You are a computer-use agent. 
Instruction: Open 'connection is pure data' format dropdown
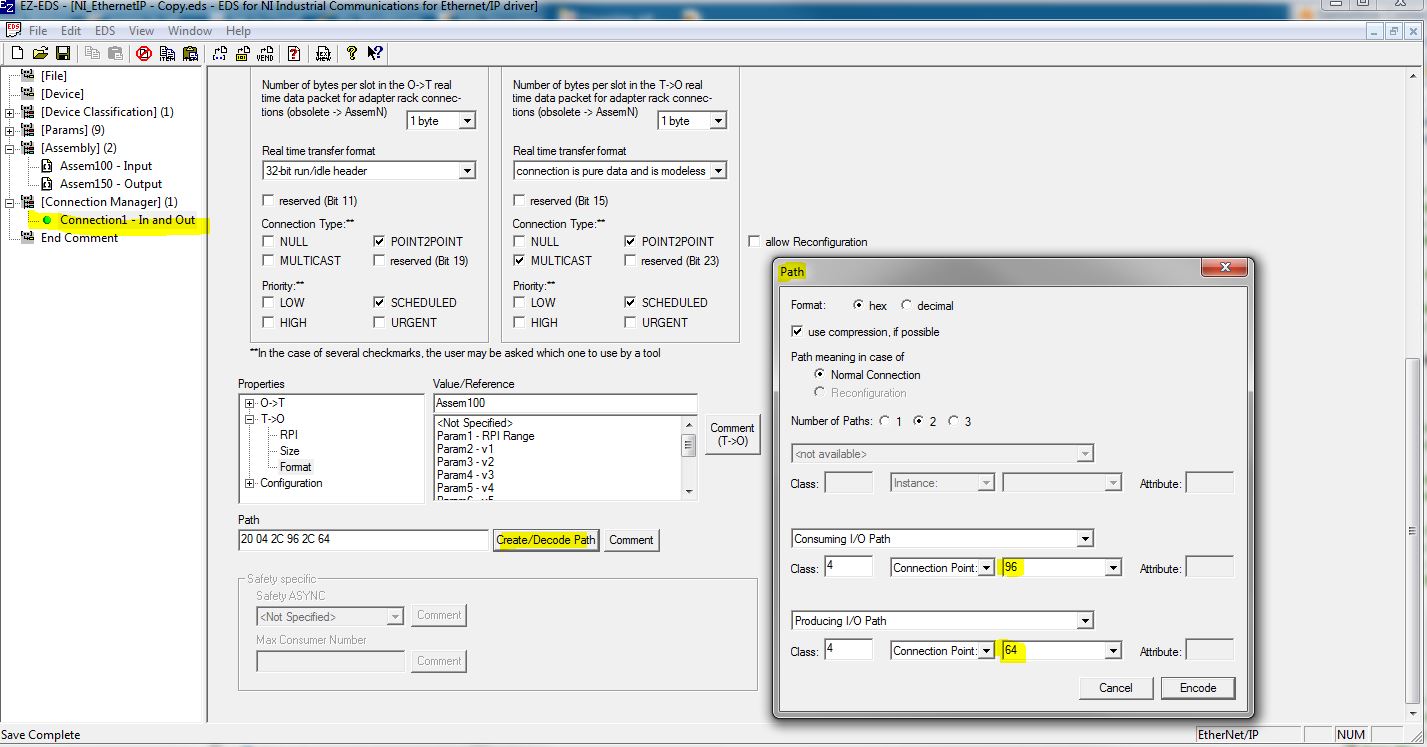tap(718, 171)
